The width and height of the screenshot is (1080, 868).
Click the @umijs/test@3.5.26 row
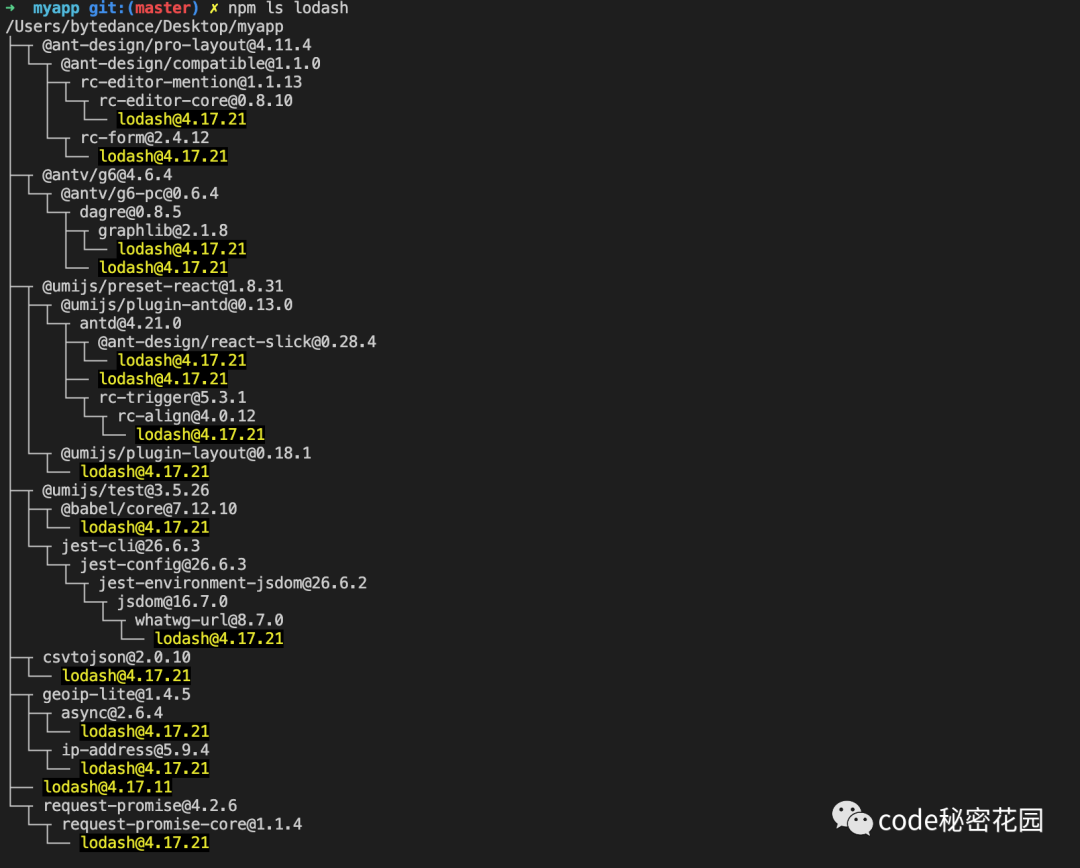coord(125,490)
